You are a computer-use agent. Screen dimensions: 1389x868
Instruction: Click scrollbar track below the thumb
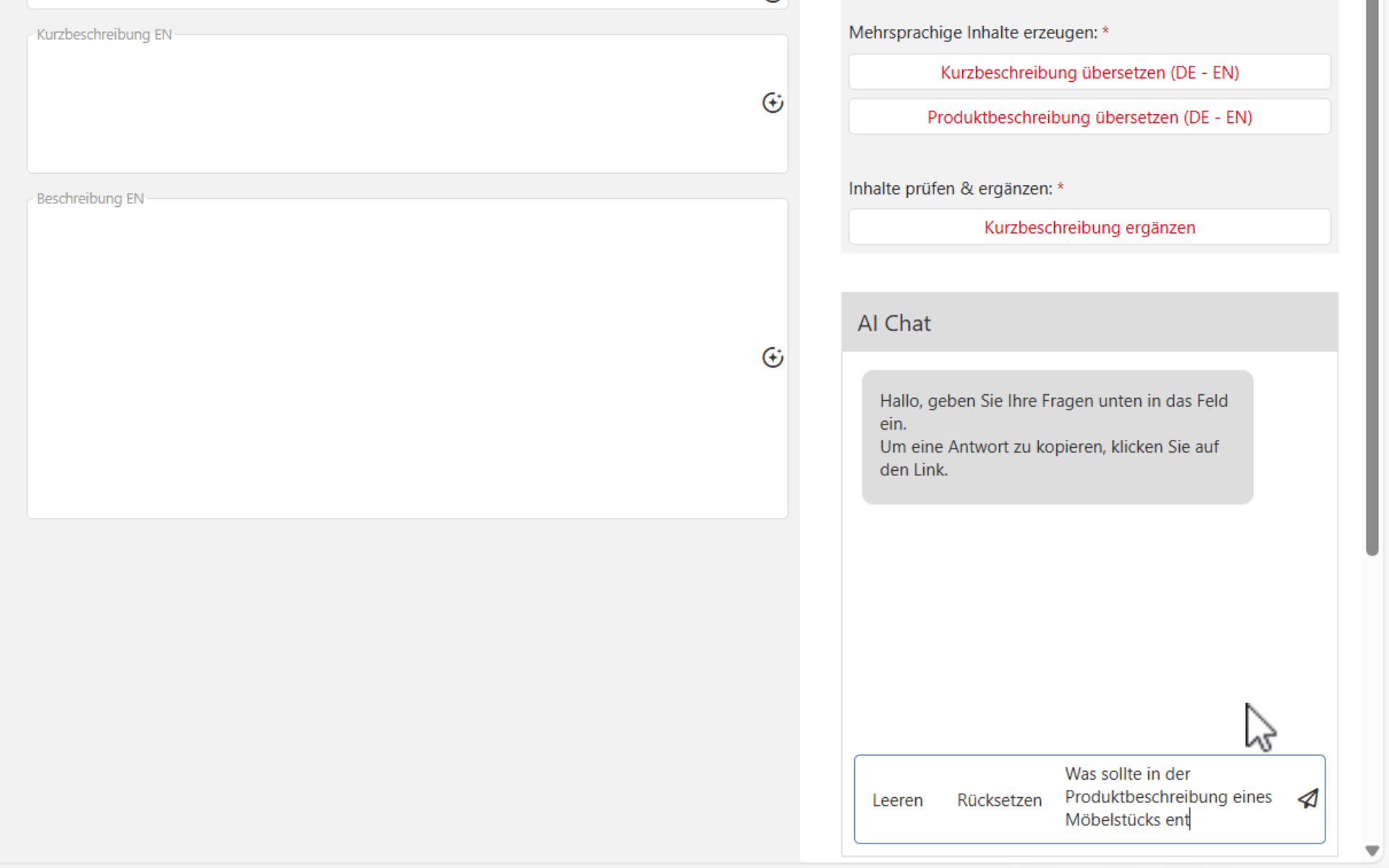coord(1372,694)
